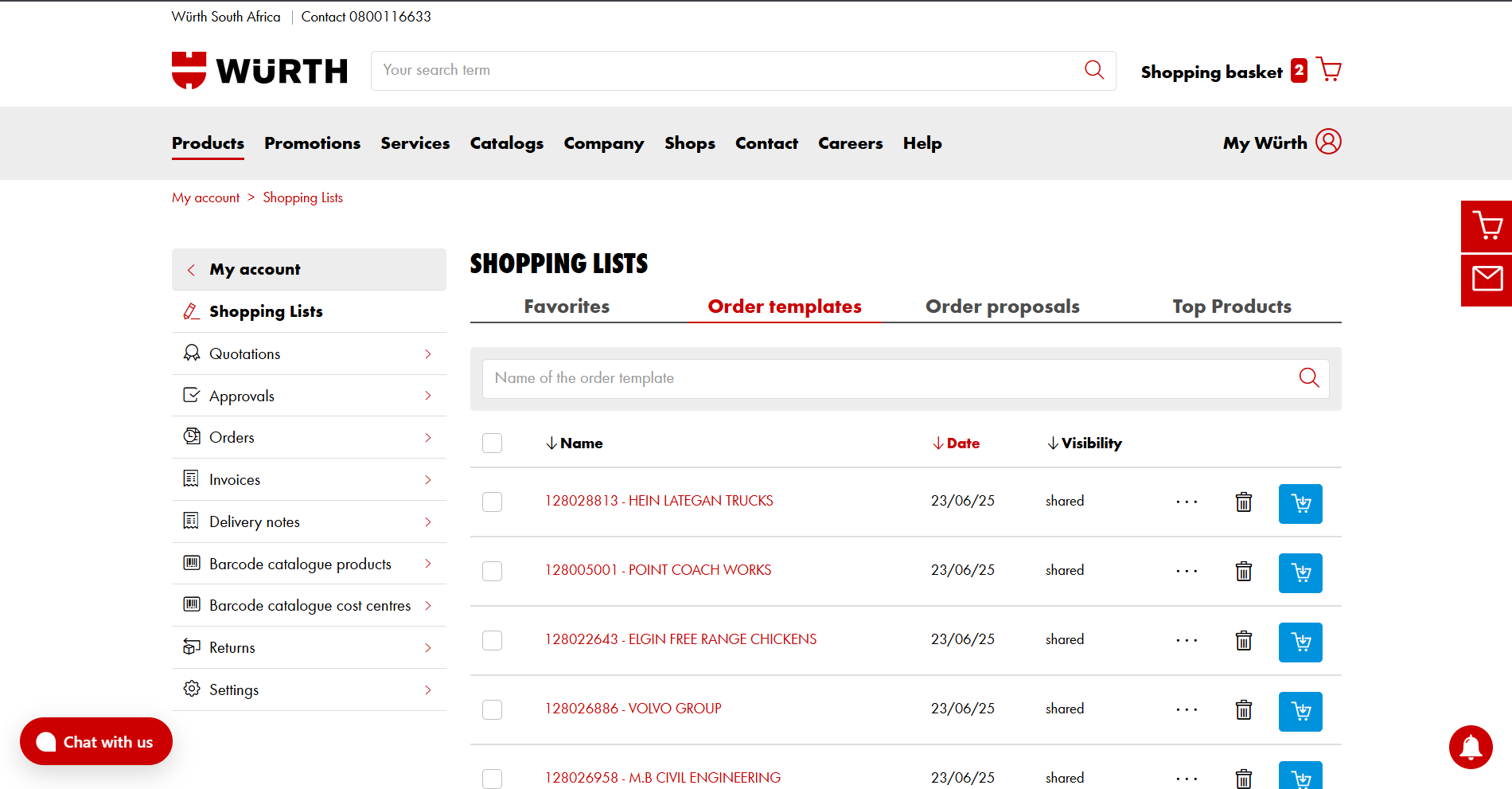Image resolution: width=1512 pixels, height=789 pixels.
Task: Open more options for VOLVO GROUP
Action: pos(1187,709)
